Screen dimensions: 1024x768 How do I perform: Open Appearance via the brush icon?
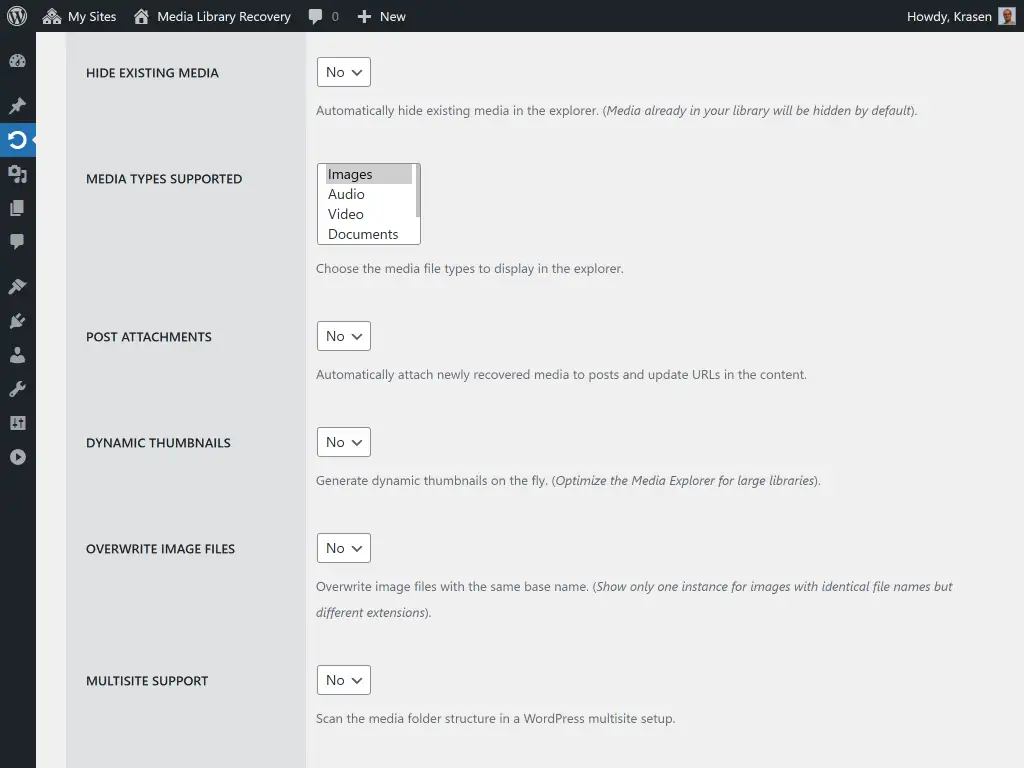pyautogui.click(x=17, y=286)
